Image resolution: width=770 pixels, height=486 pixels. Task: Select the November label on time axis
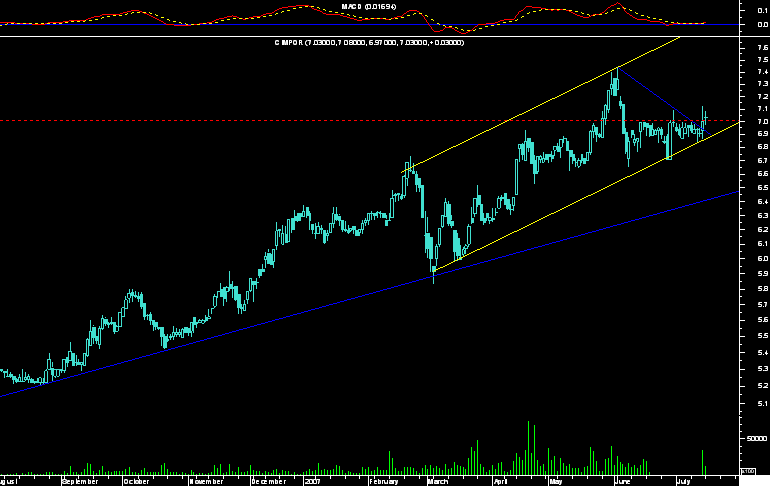(x=207, y=482)
